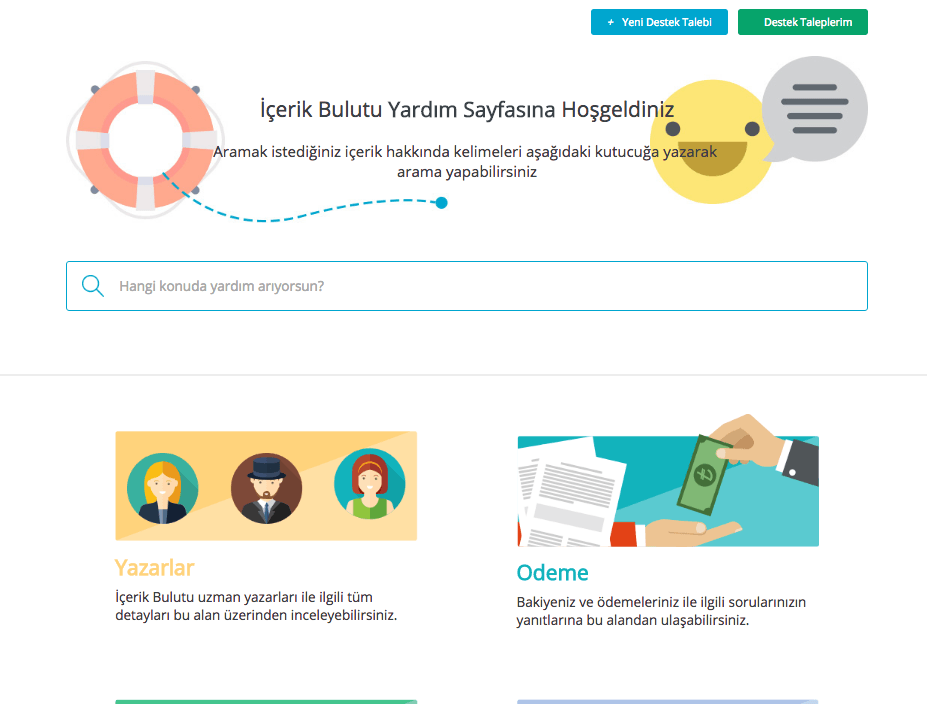Open the Destek Taleplerim page
The height and width of the screenshot is (704, 927).
[x=802, y=22]
